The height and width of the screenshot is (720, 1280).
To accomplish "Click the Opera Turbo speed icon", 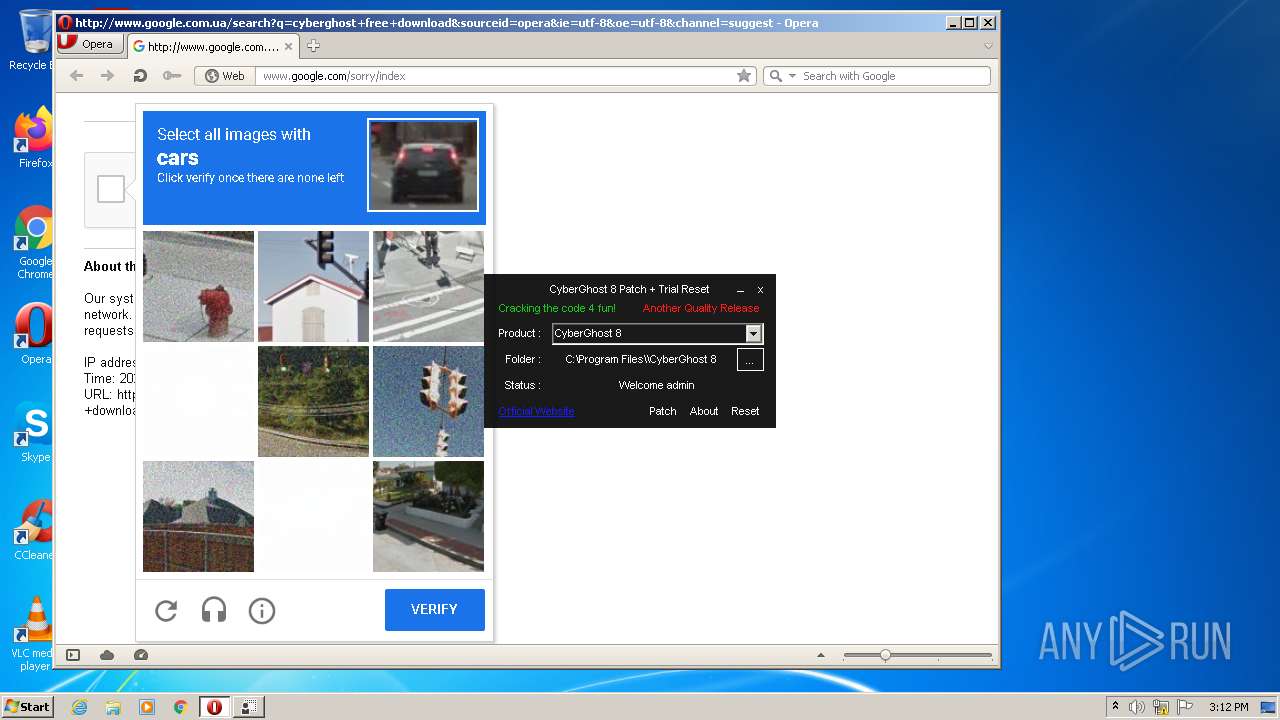I will [x=141, y=655].
